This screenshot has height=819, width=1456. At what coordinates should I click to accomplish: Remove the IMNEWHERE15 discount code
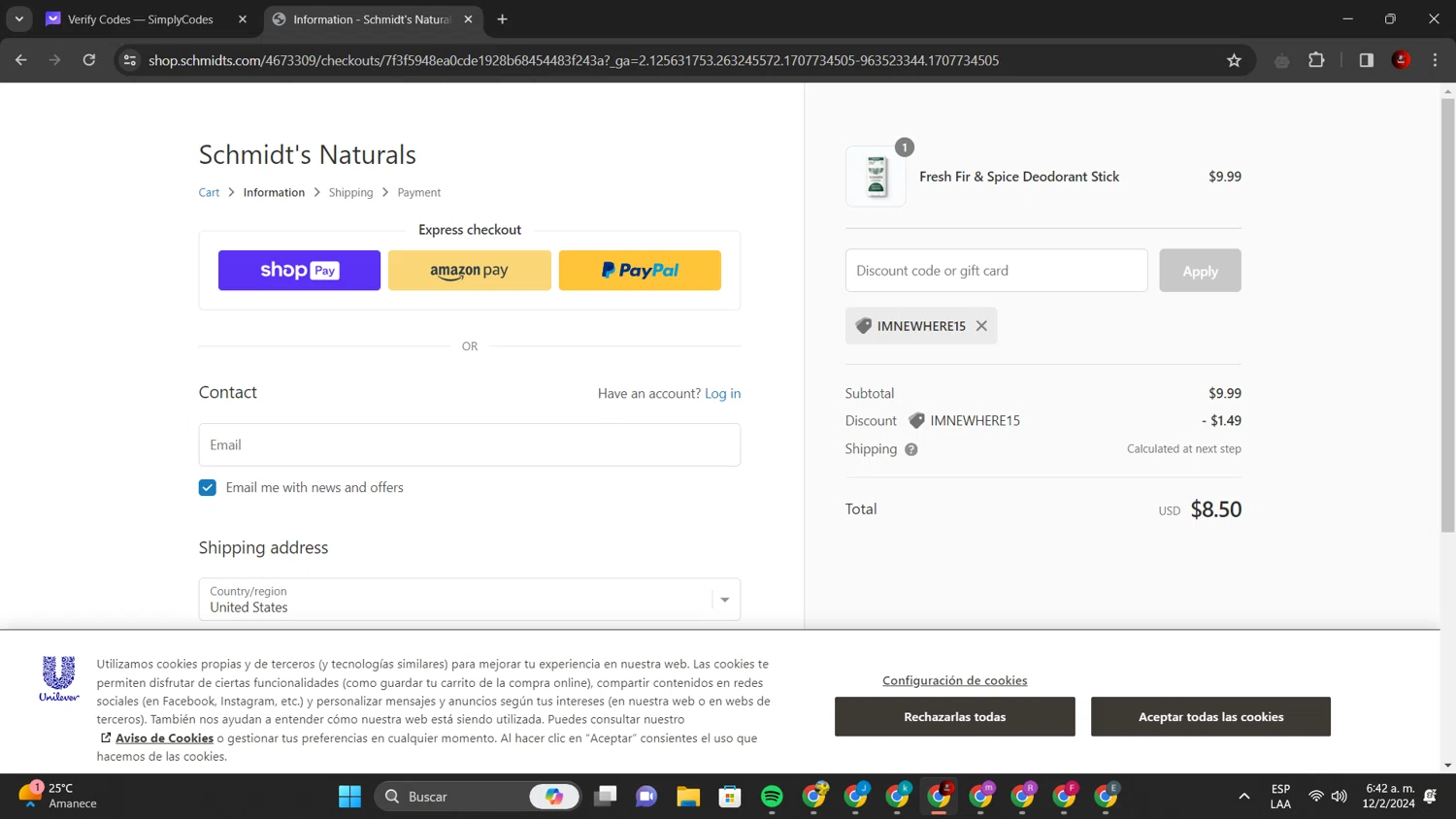pyautogui.click(x=981, y=326)
